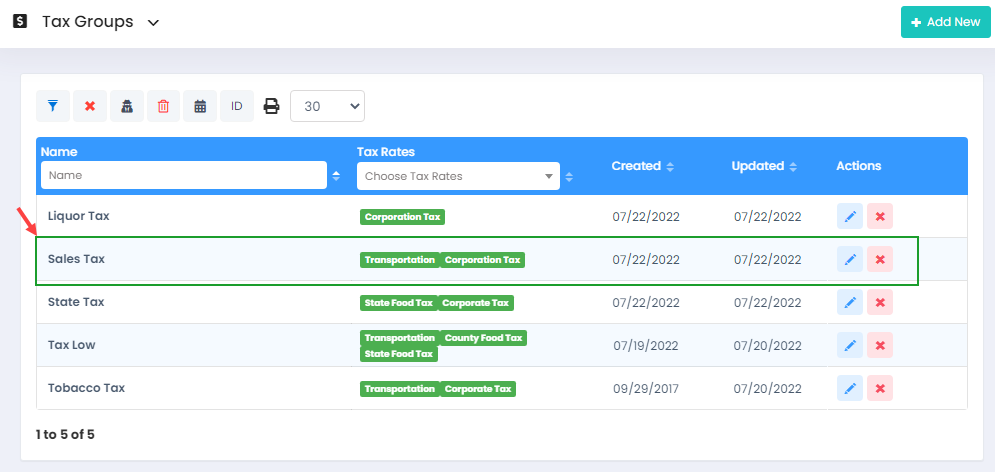Edit the Liquor Tax group
Screen dimensions: 995x472
(x=850, y=217)
